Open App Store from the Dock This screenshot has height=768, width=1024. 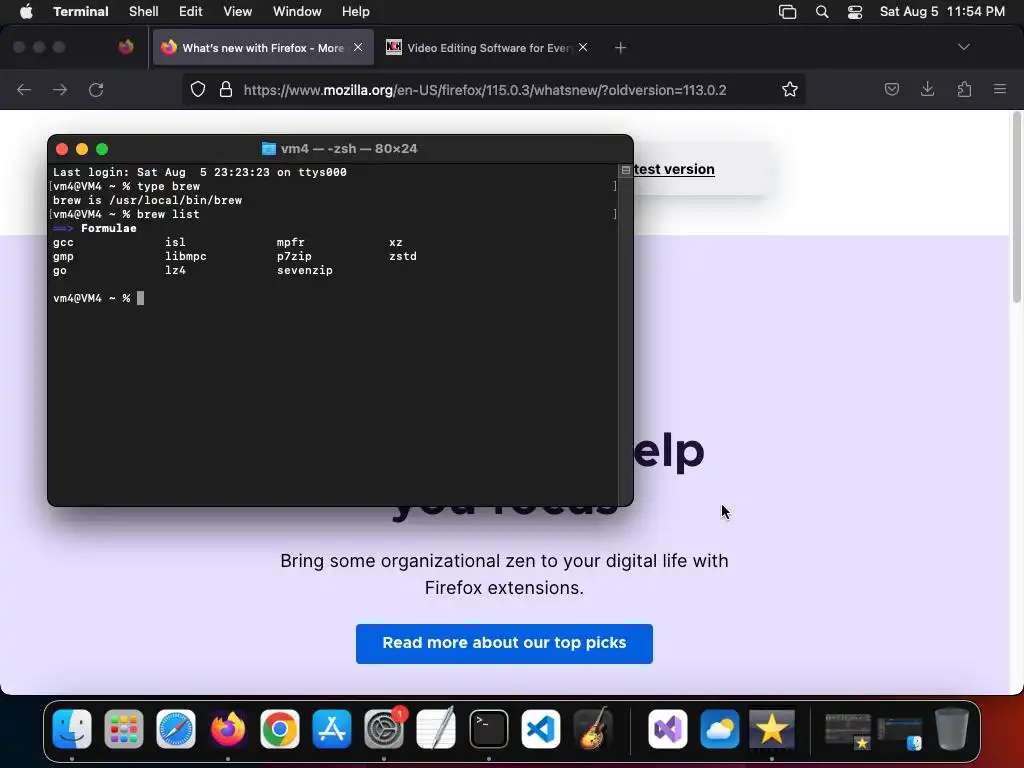coord(332,729)
